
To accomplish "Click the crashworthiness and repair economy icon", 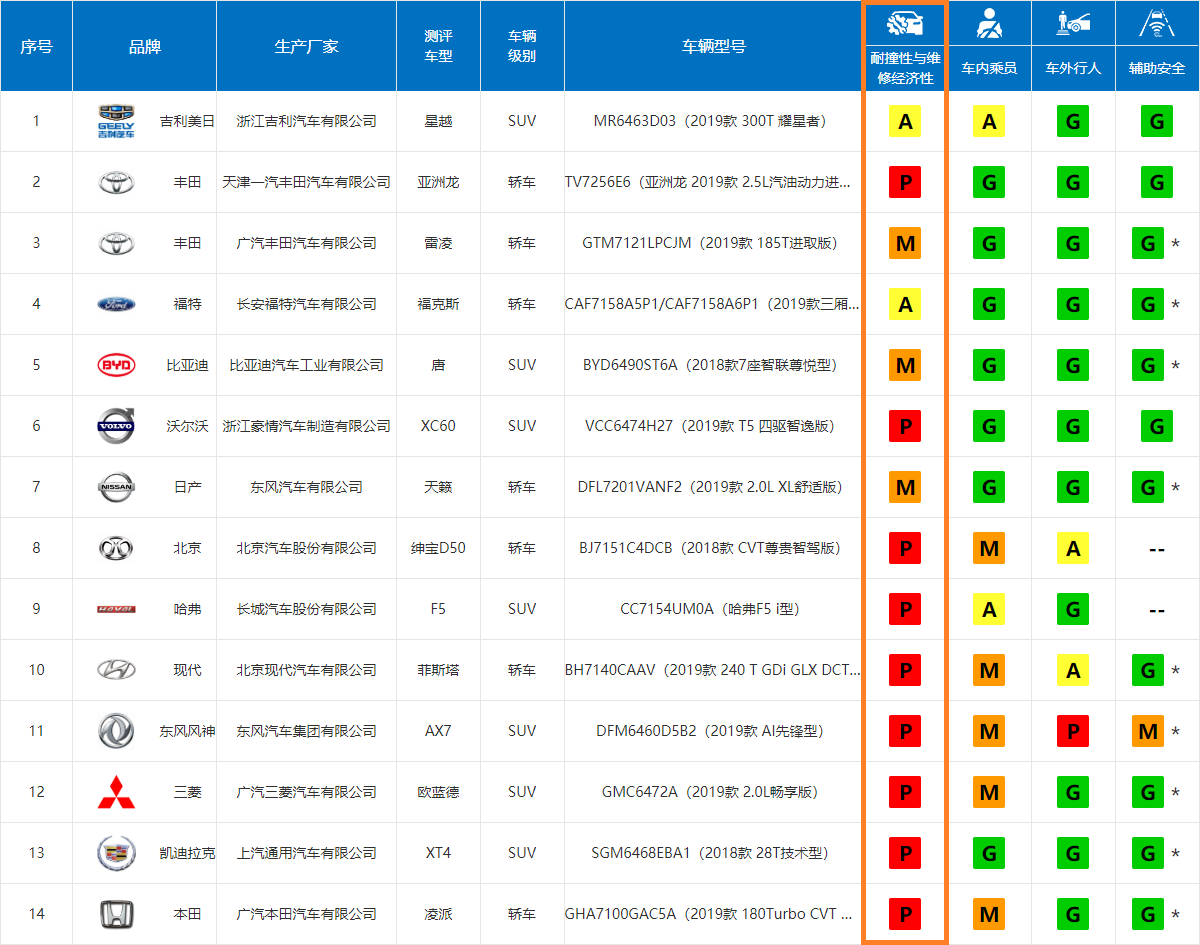I will click(905, 26).
